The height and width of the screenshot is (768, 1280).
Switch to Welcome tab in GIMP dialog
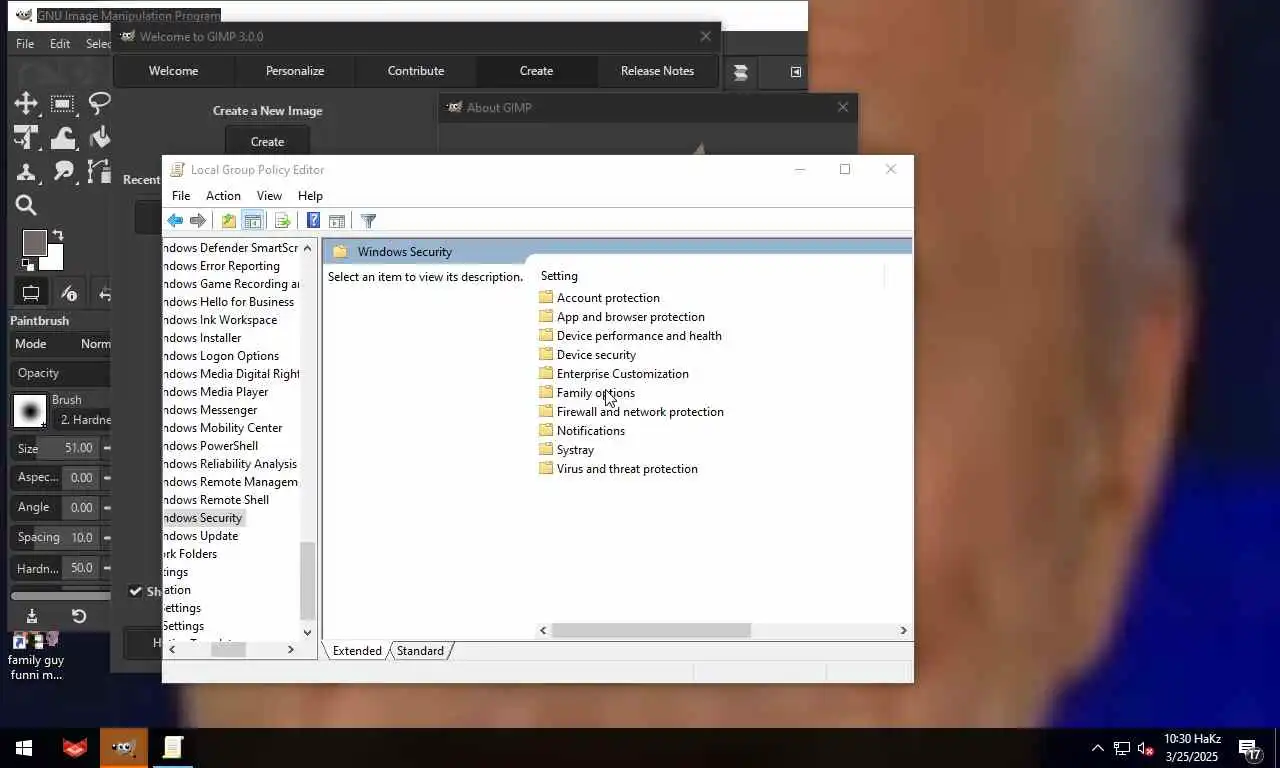pos(174,71)
